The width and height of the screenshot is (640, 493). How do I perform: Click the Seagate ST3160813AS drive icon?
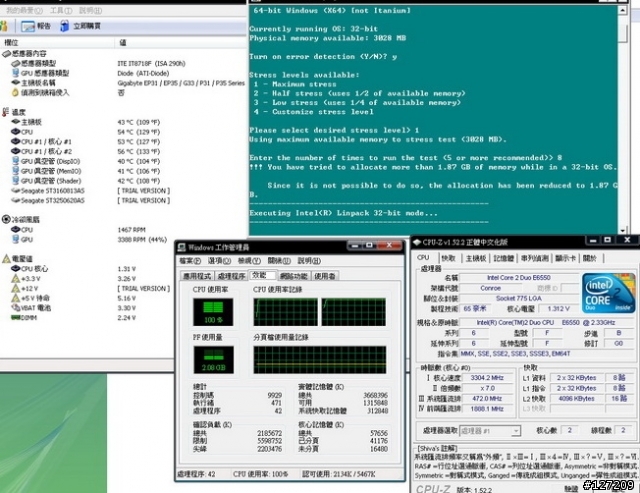[x=16, y=191]
